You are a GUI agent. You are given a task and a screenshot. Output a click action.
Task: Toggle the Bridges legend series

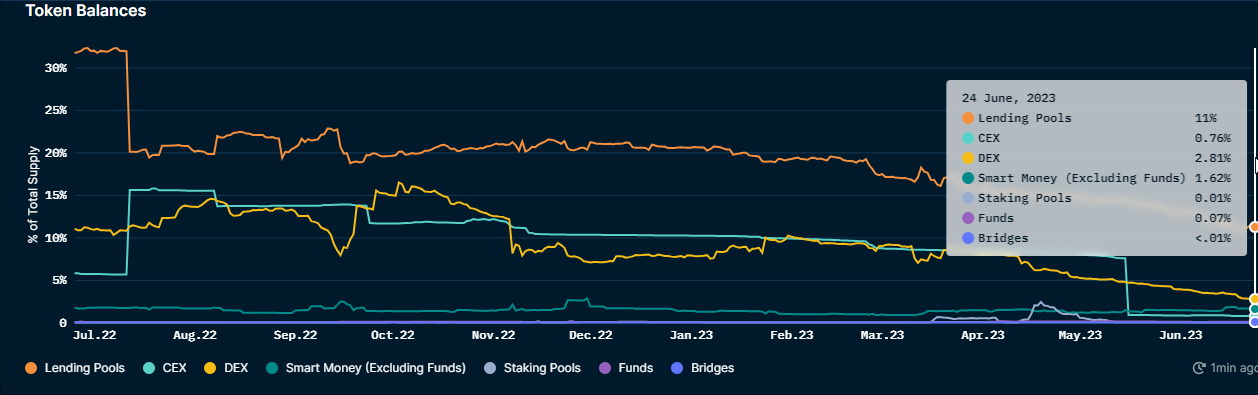703,368
